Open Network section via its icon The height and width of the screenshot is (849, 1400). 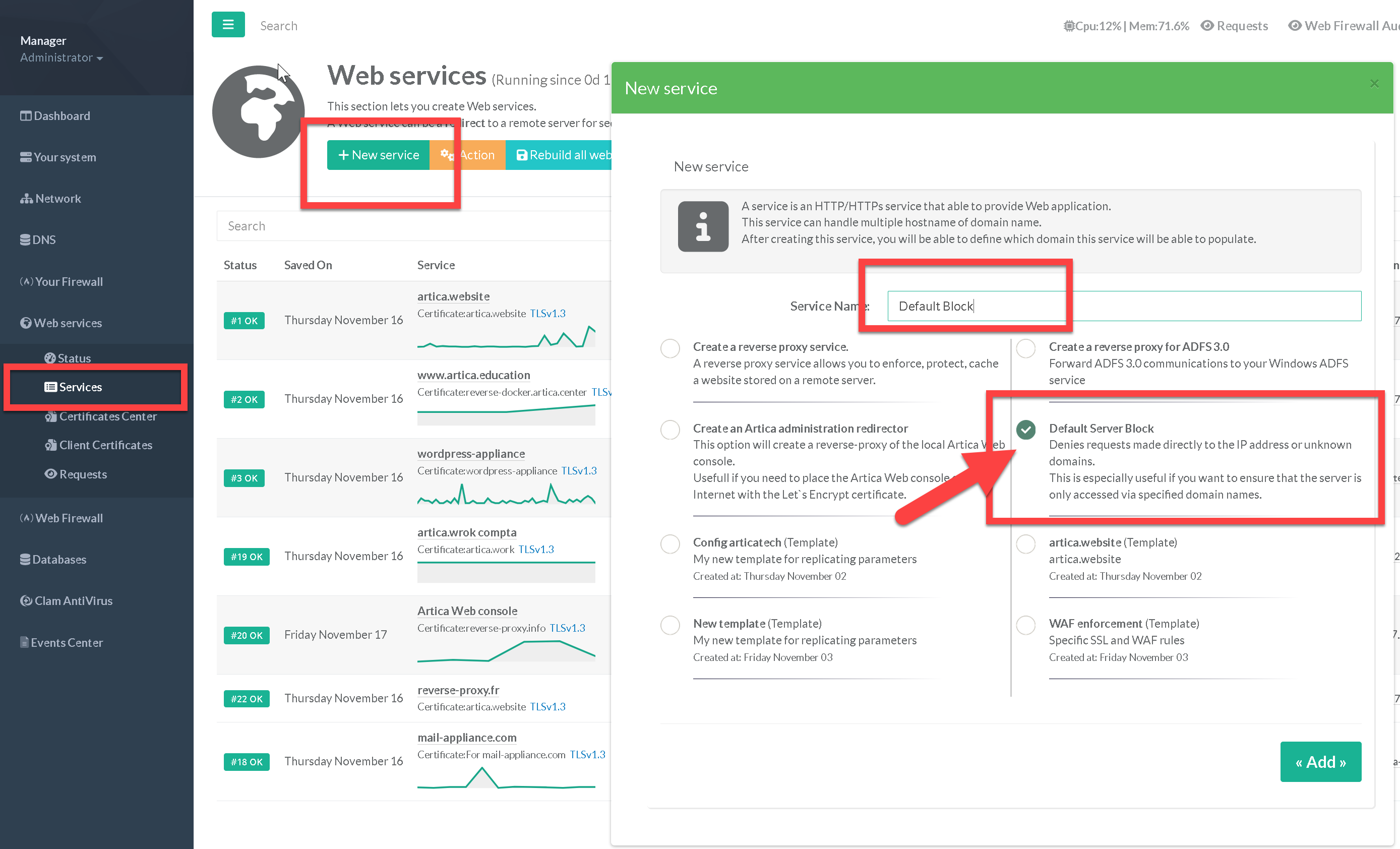pos(26,199)
